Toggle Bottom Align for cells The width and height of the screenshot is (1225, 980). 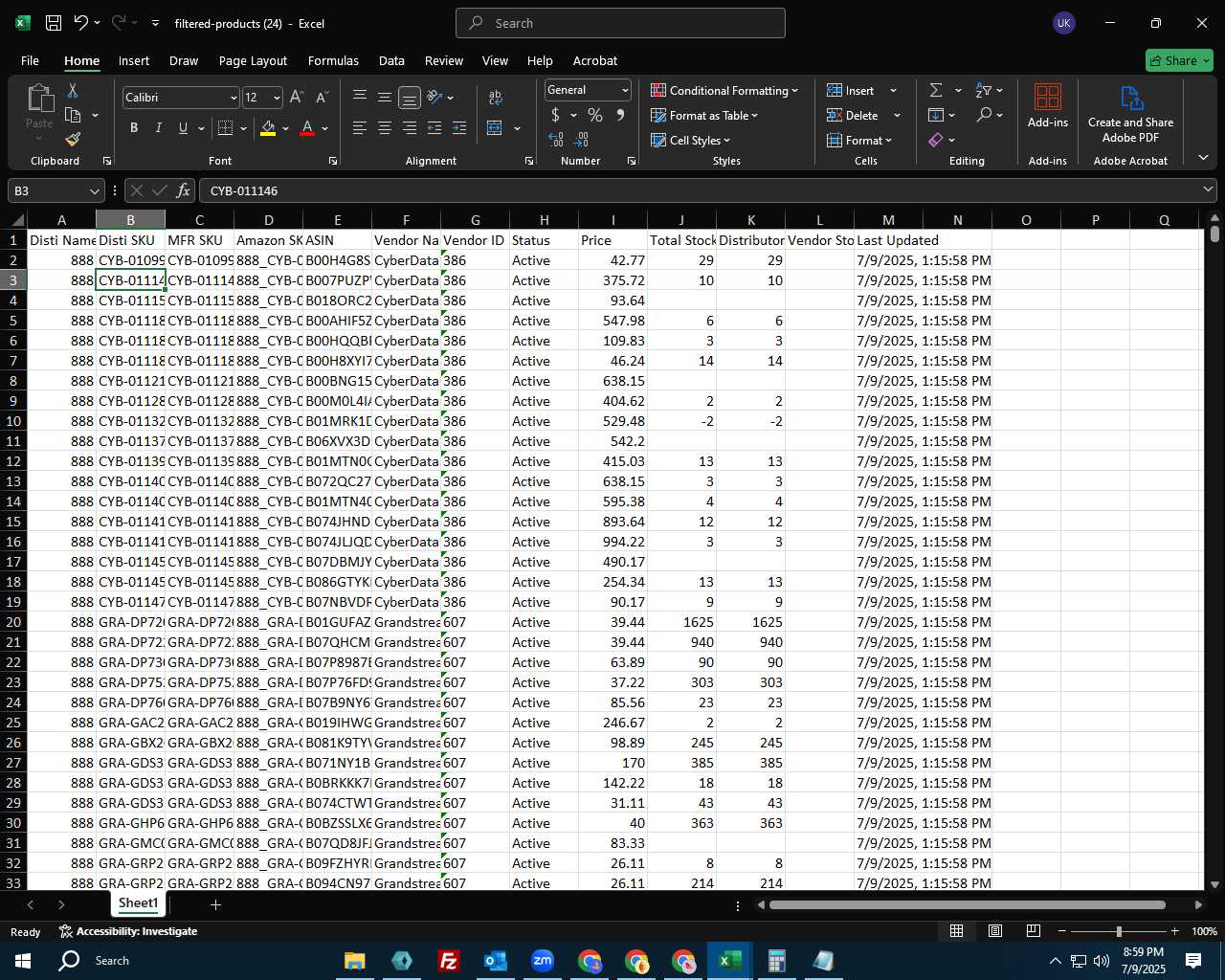pyautogui.click(x=410, y=97)
